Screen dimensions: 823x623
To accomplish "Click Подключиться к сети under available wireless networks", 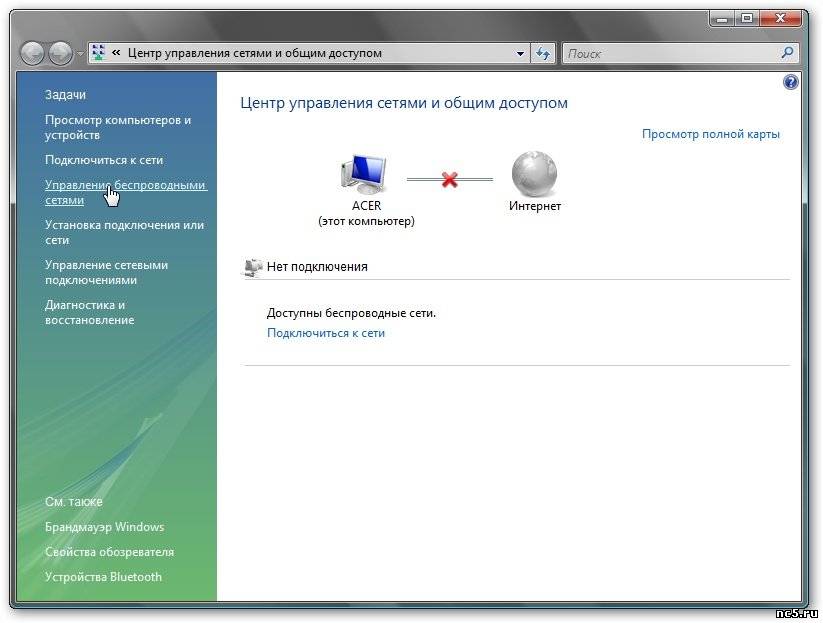I will pyautogui.click(x=326, y=333).
